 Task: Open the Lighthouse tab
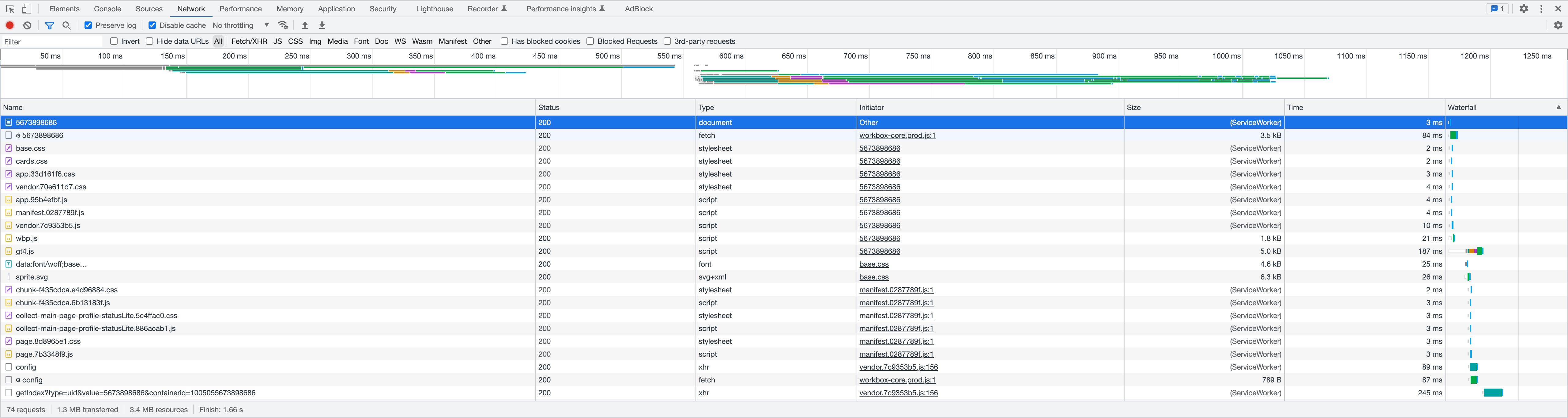point(435,9)
